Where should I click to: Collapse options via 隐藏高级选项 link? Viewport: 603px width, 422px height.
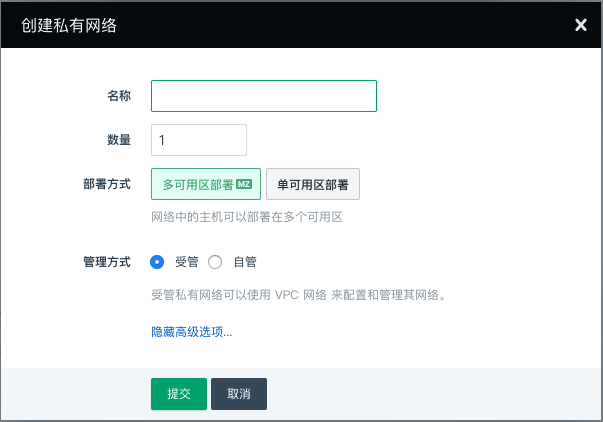point(192,332)
